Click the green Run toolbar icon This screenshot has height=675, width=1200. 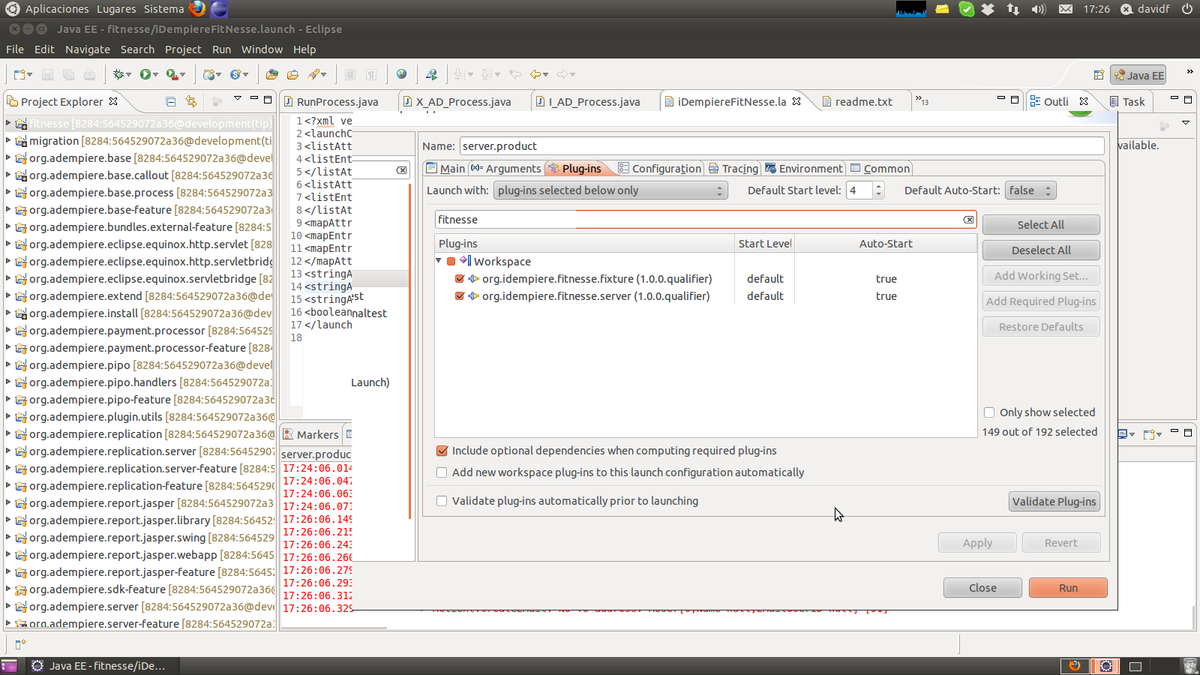pos(146,74)
